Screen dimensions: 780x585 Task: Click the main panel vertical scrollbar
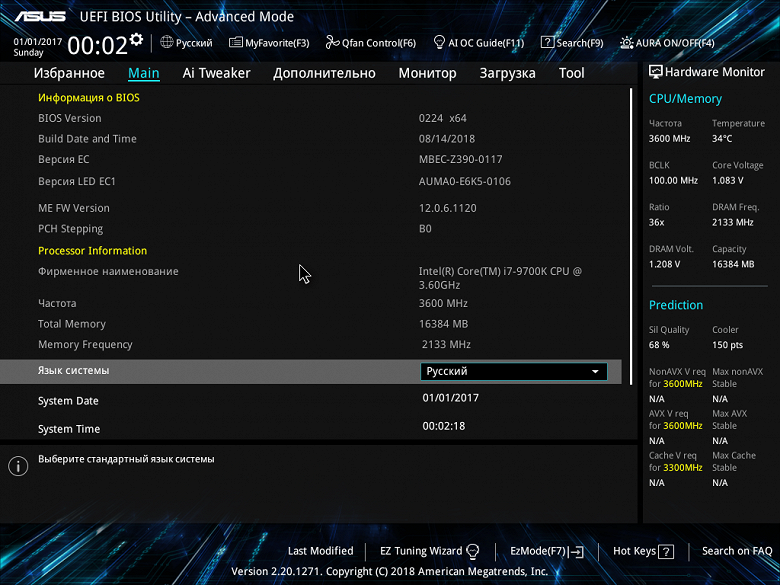pos(631,236)
